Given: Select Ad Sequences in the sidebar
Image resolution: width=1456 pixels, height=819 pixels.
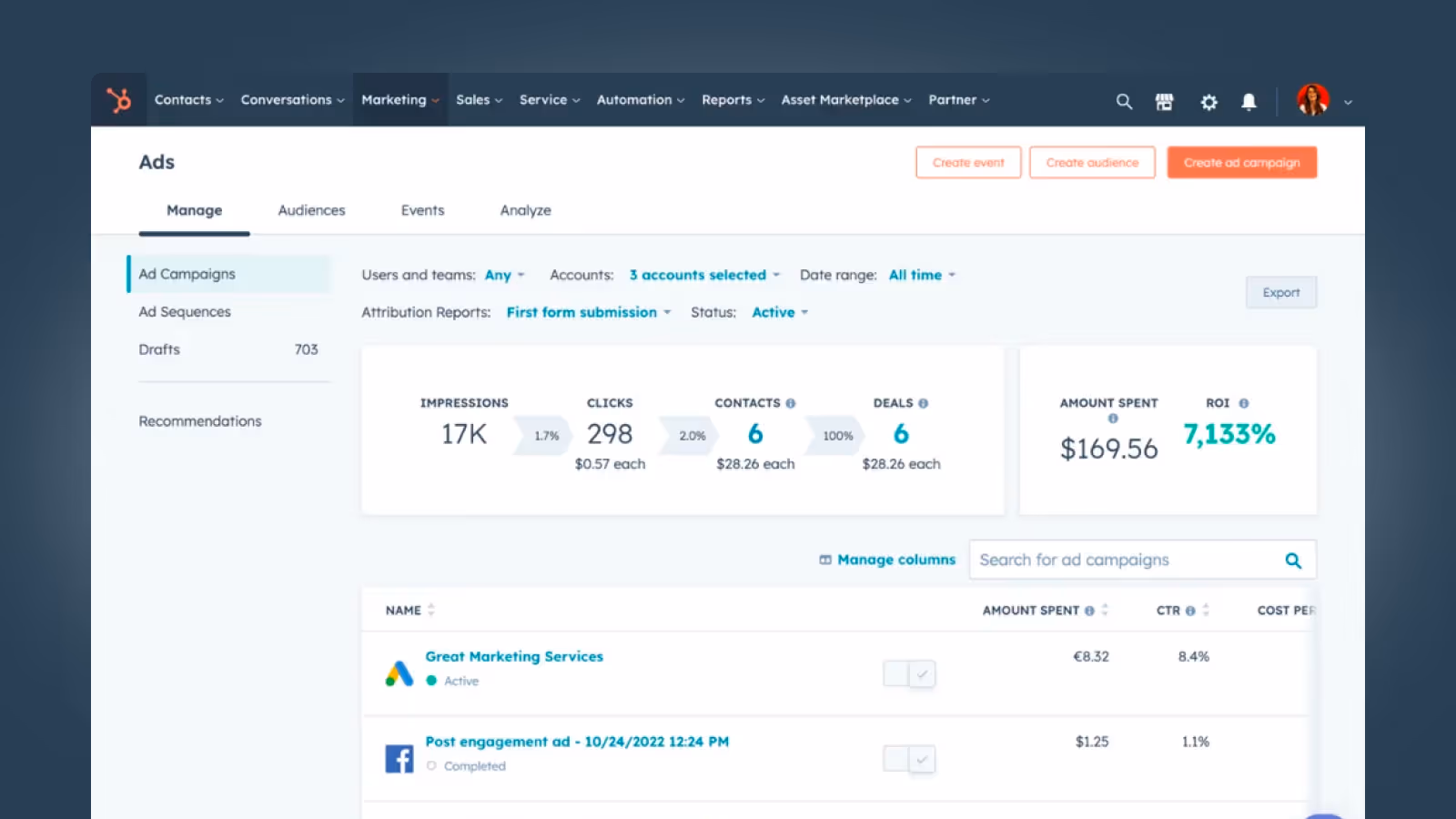Looking at the screenshot, I should 185,311.
